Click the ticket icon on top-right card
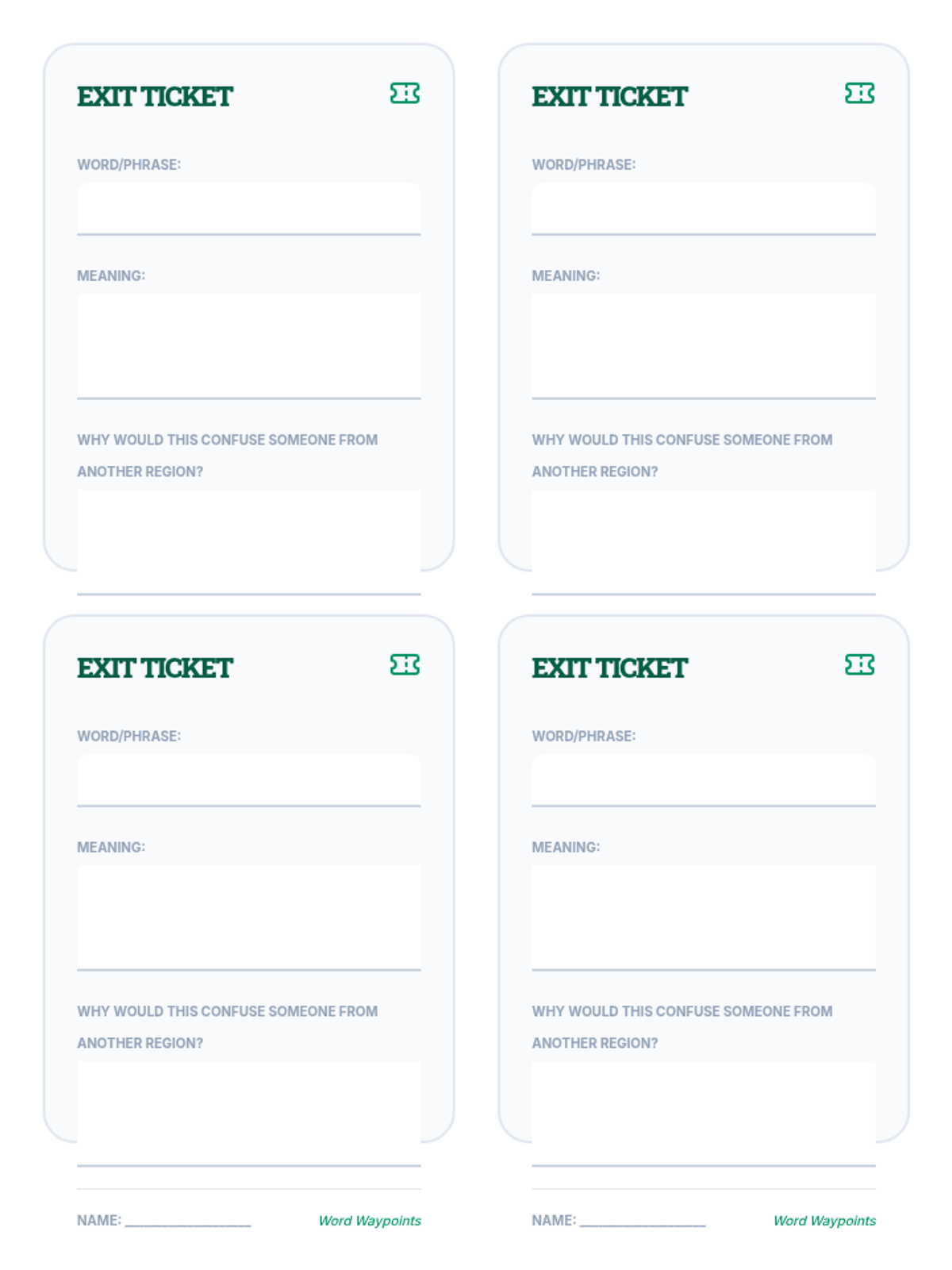The image size is (952, 1270). coord(860,94)
